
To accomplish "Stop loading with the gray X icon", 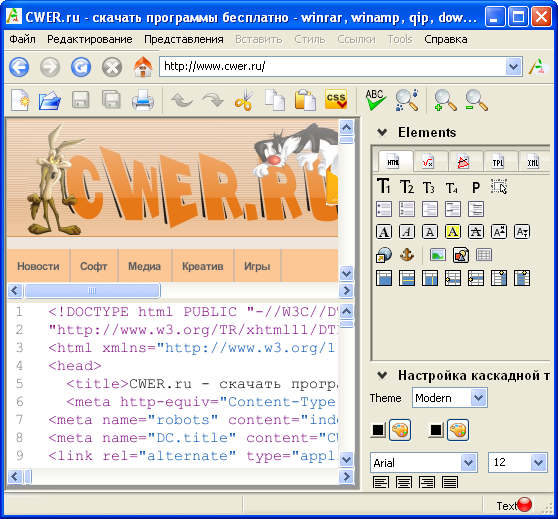I will point(112,67).
